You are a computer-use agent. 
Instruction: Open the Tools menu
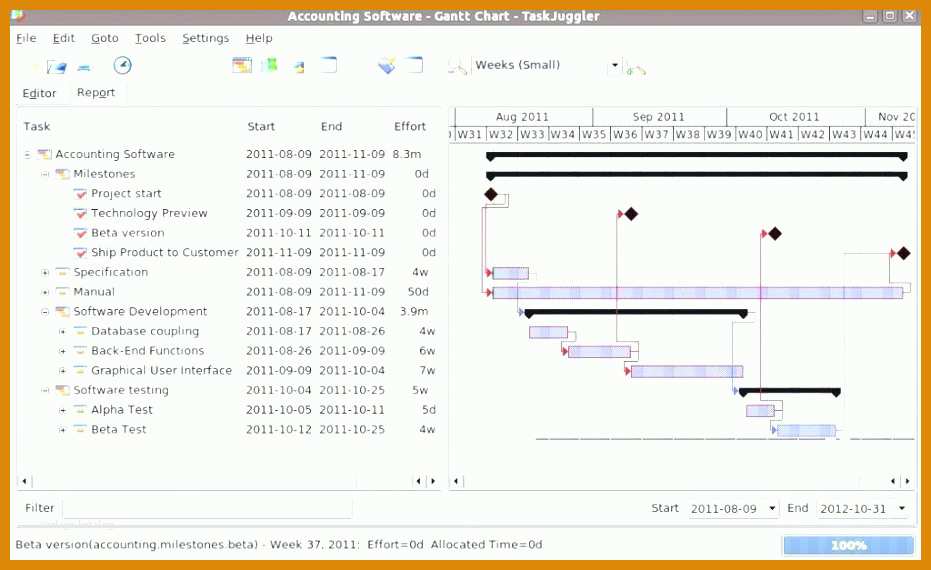pyautogui.click(x=150, y=38)
